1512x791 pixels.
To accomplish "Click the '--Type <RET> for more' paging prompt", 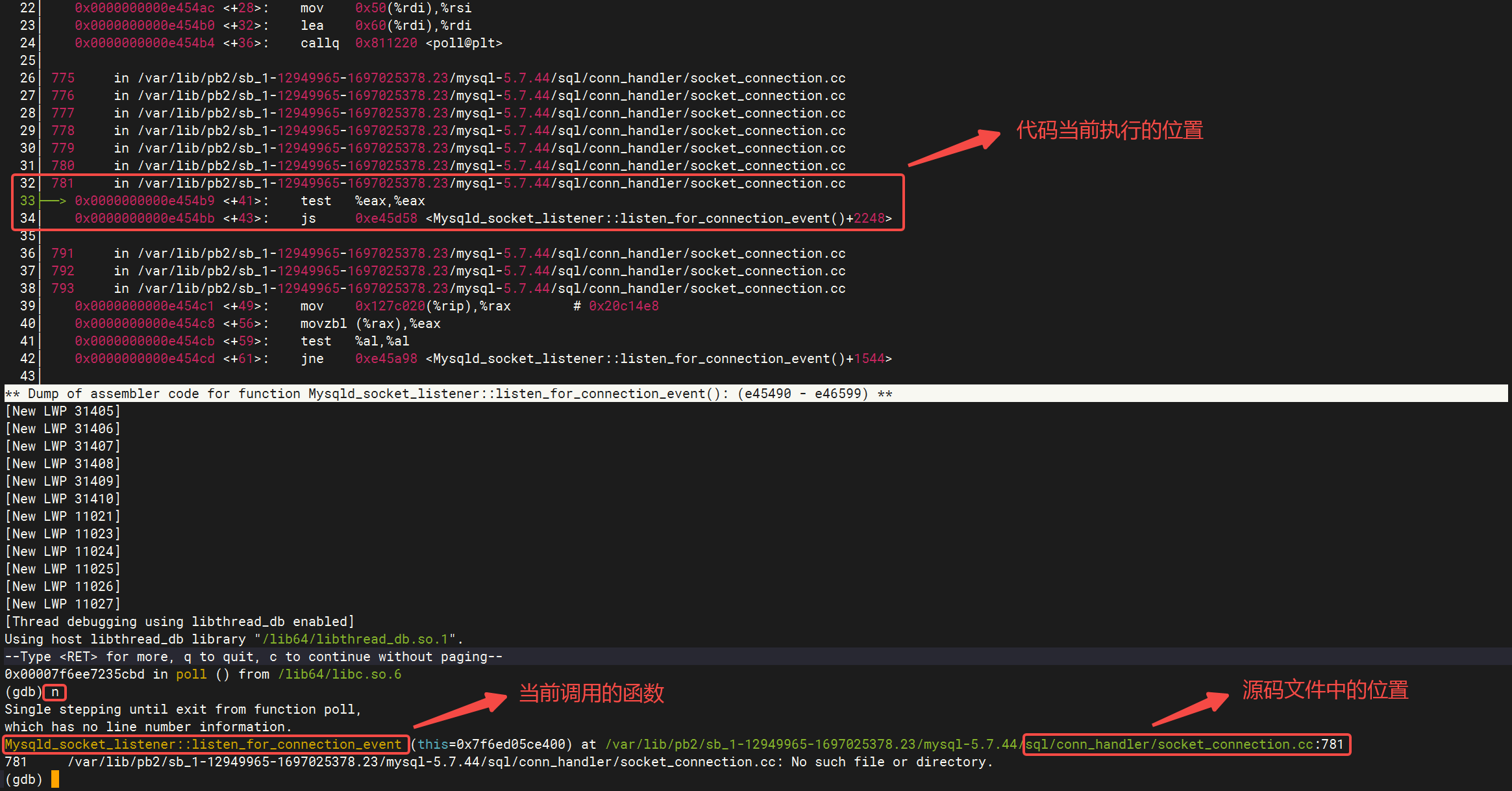I will pyautogui.click(x=253, y=657).
